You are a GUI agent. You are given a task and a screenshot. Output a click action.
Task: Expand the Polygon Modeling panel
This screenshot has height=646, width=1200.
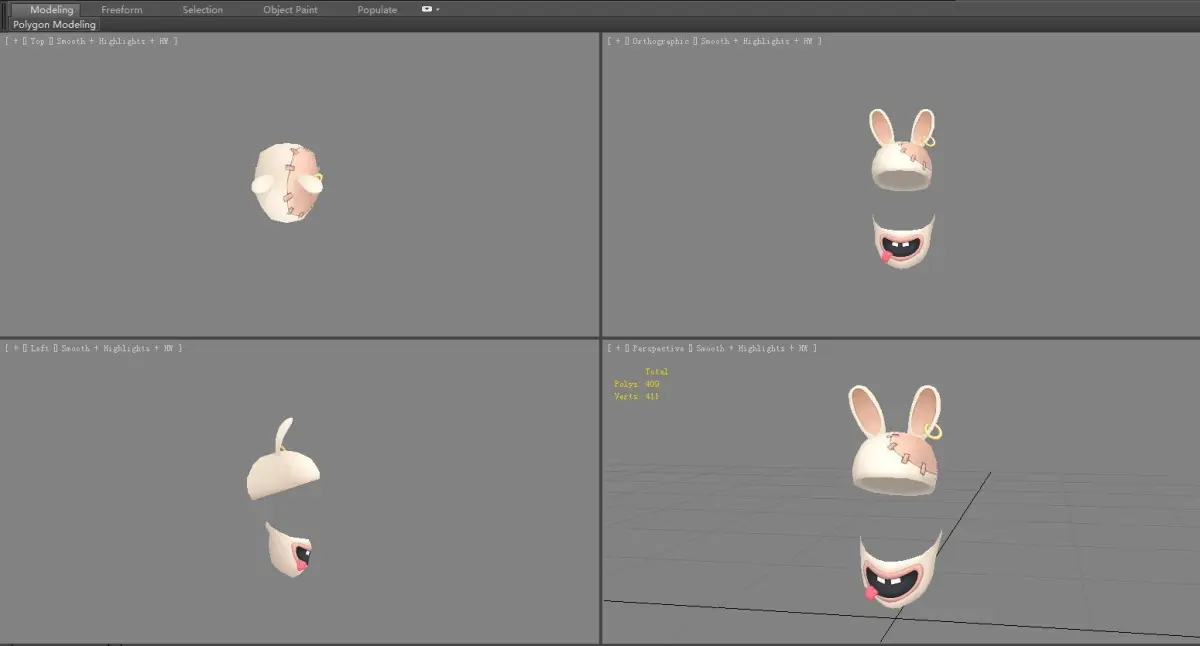55,24
